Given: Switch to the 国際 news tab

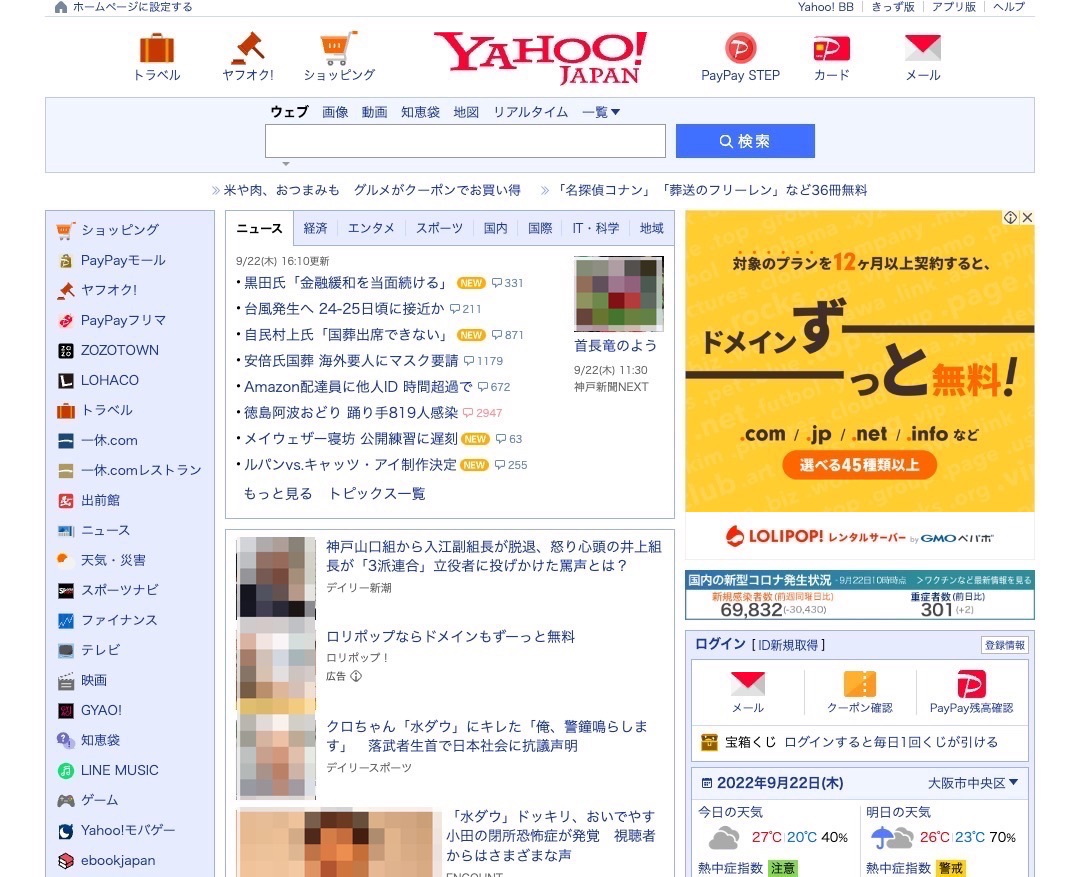Looking at the screenshot, I should click(x=540, y=228).
